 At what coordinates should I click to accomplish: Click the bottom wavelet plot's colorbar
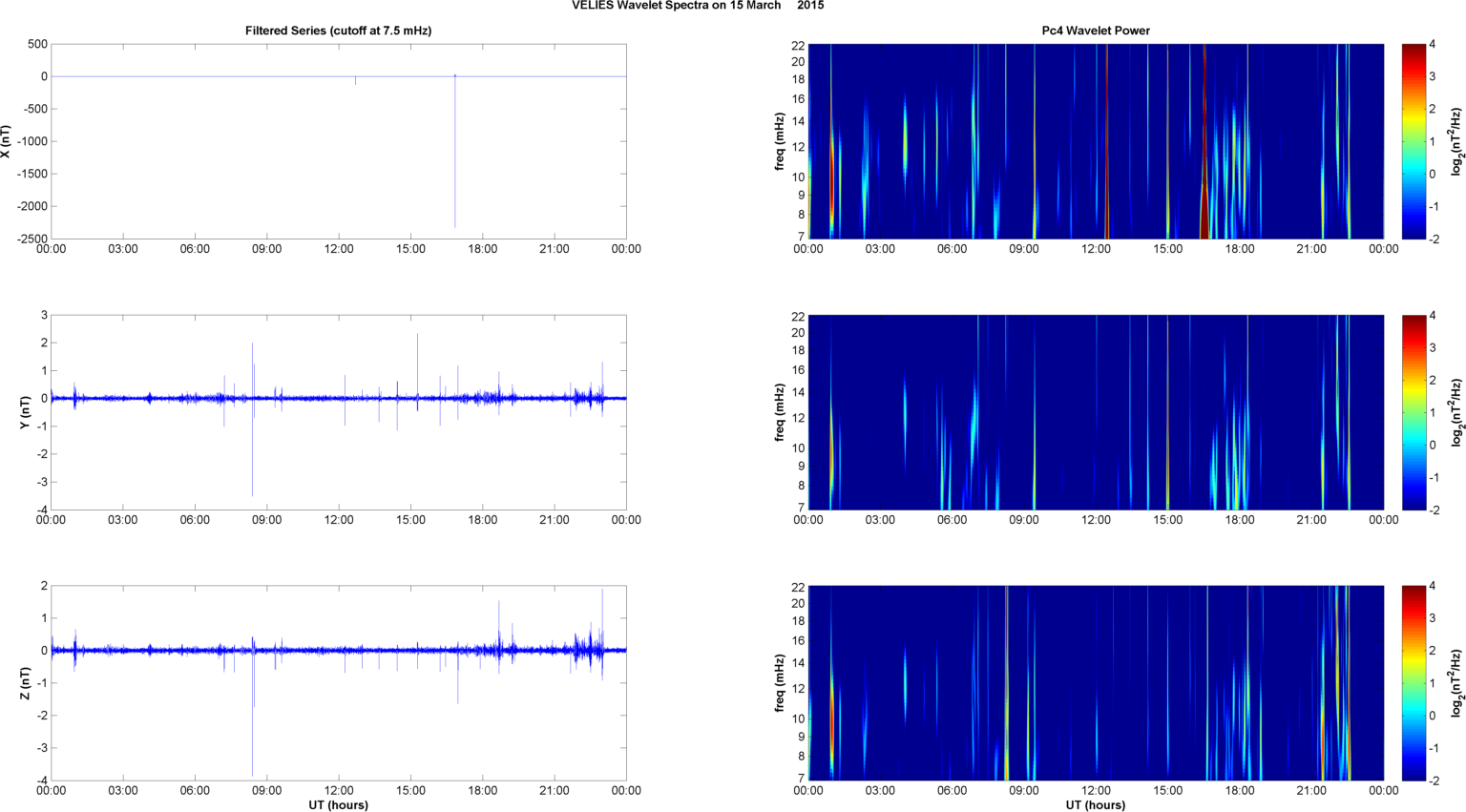pos(1414,683)
